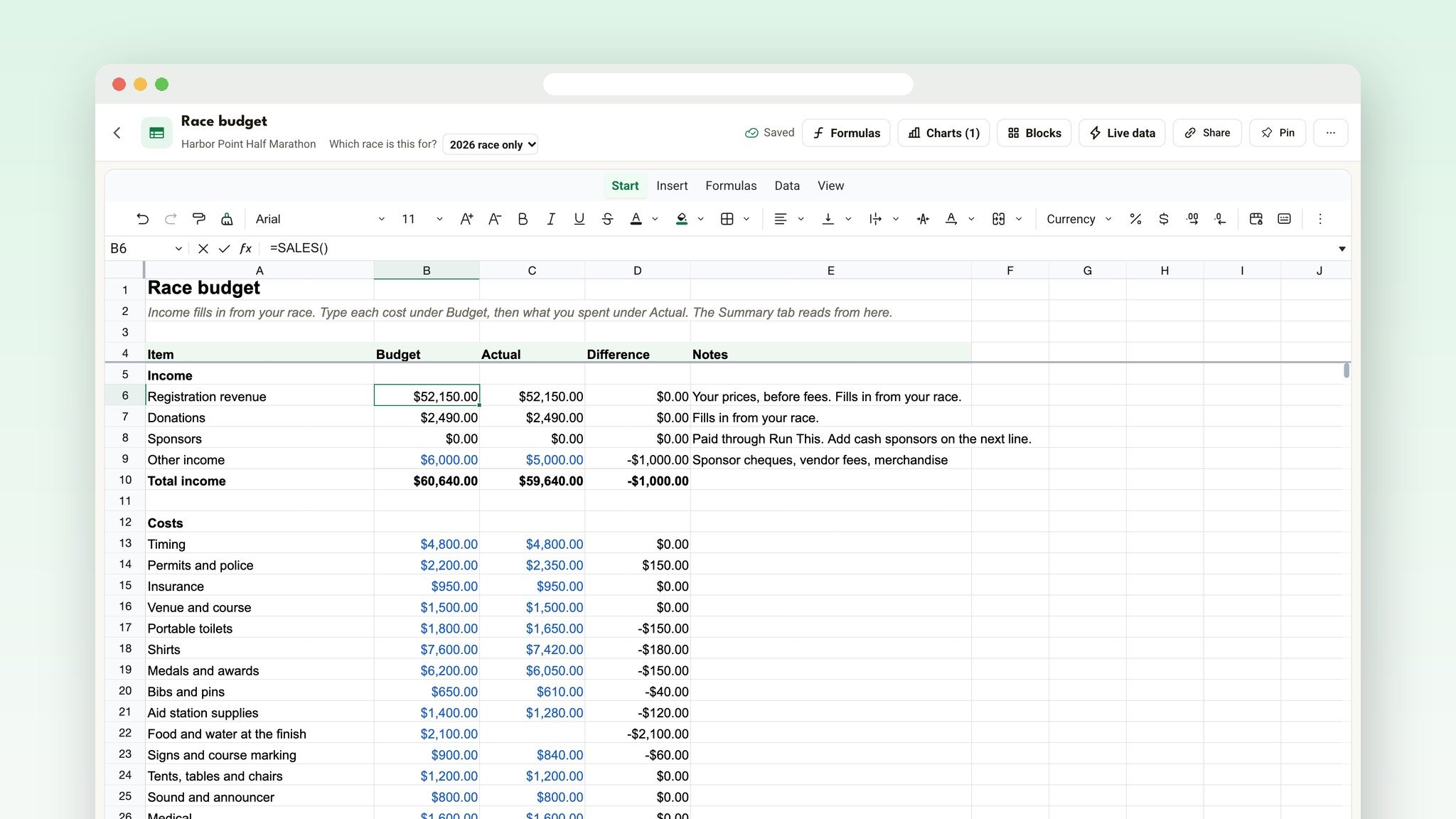Click the decrease decimal places icon
This screenshot has width=1456, height=819.
click(x=1220, y=219)
